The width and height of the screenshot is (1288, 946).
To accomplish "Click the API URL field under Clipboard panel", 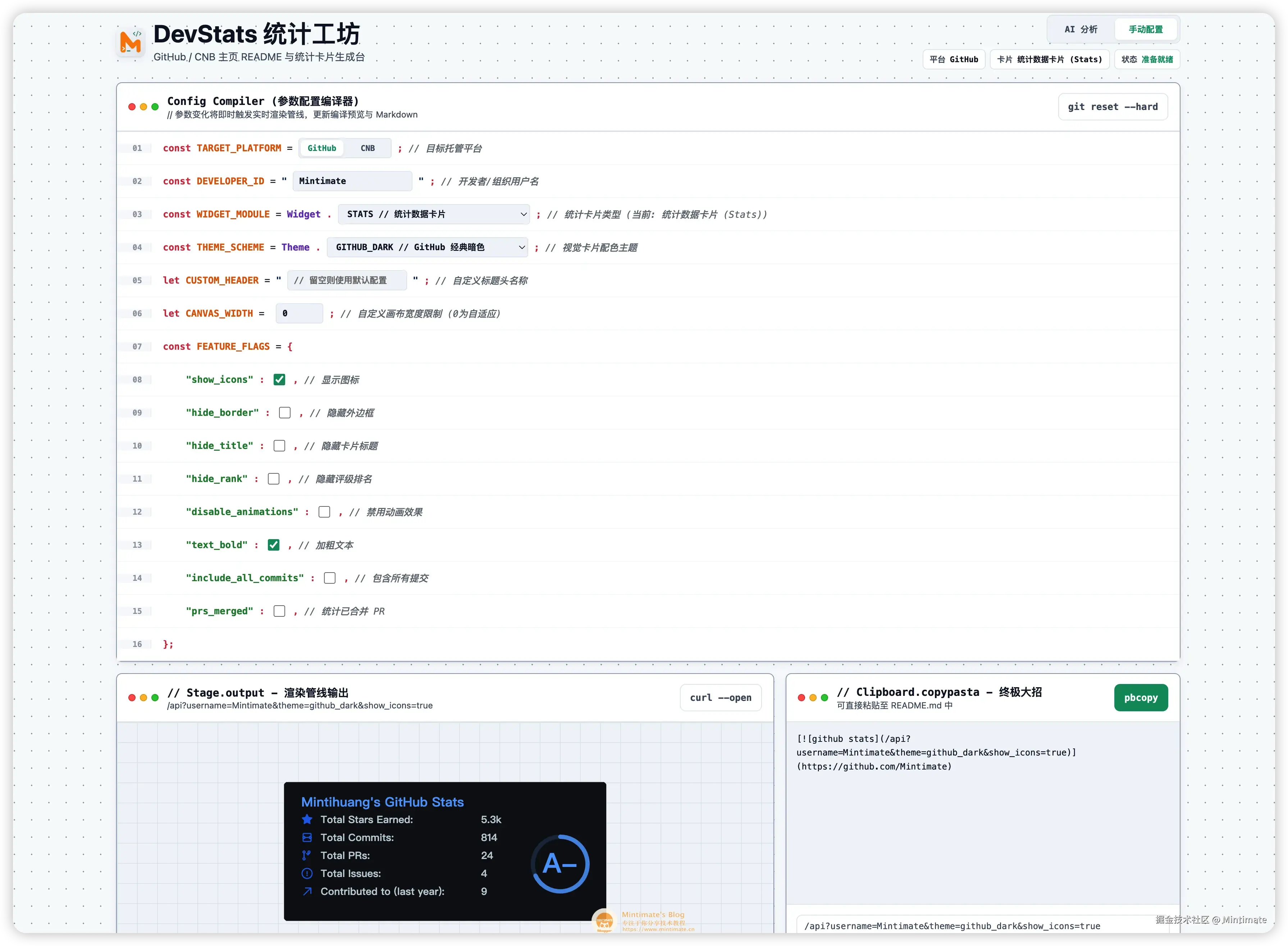I will [982, 926].
